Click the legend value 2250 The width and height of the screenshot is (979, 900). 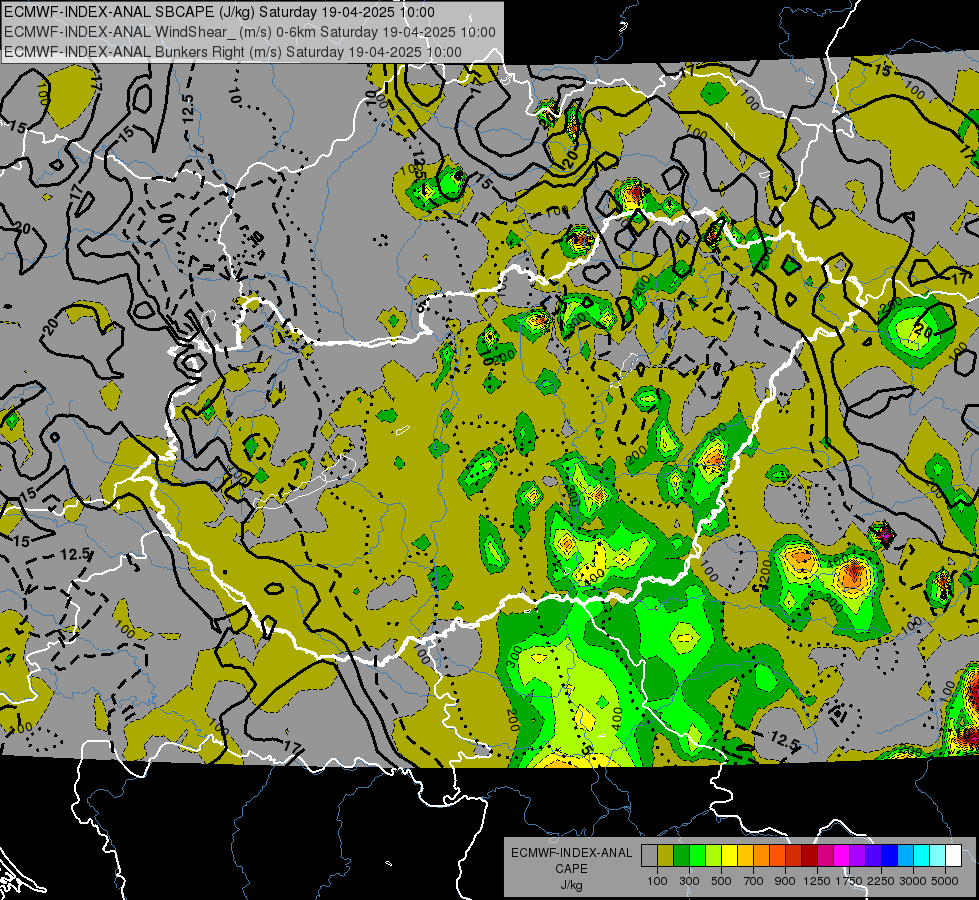(880, 881)
